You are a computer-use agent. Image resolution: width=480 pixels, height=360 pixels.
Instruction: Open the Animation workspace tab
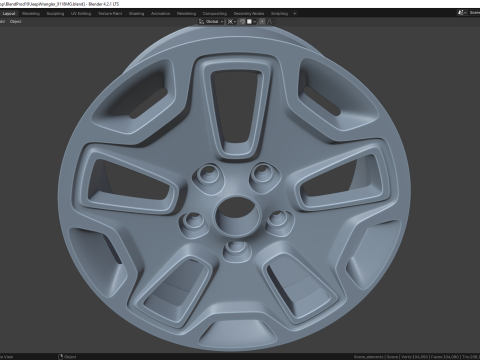tap(160, 14)
